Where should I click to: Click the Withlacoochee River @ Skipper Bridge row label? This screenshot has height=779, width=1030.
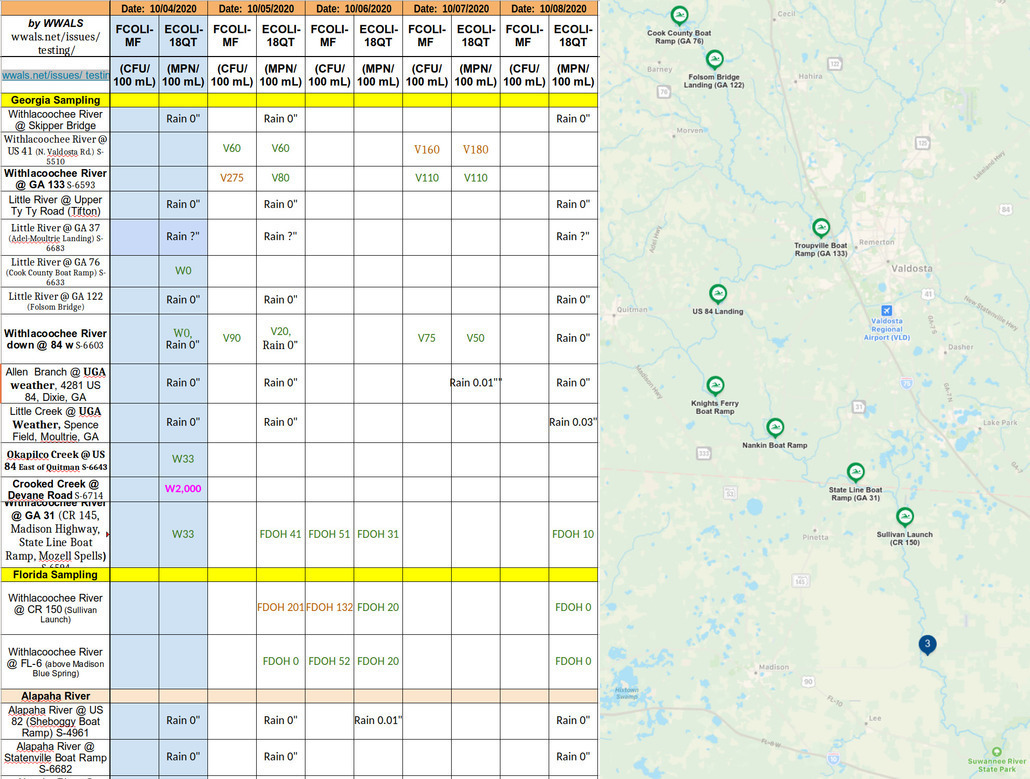[x=55, y=120]
